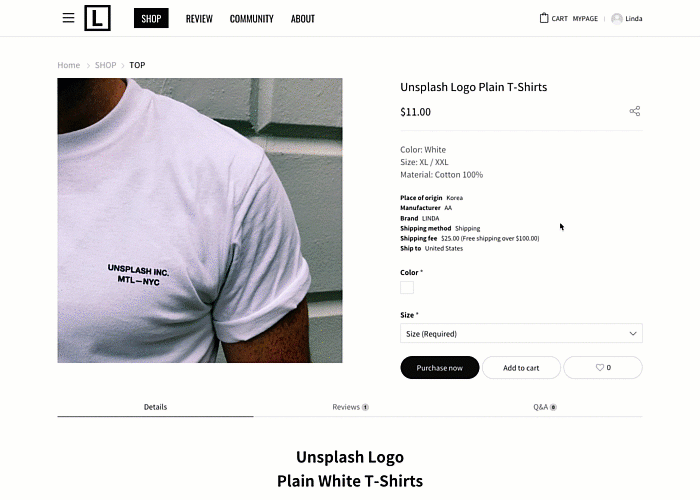Screen dimensions: 700x500
Task: Click the Linda user avatar icon
Action: click(617, 18)
